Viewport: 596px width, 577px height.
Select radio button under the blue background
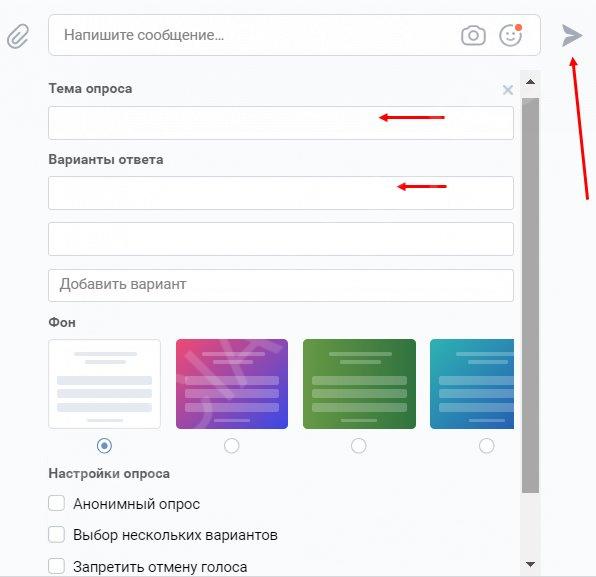point(487,445)
